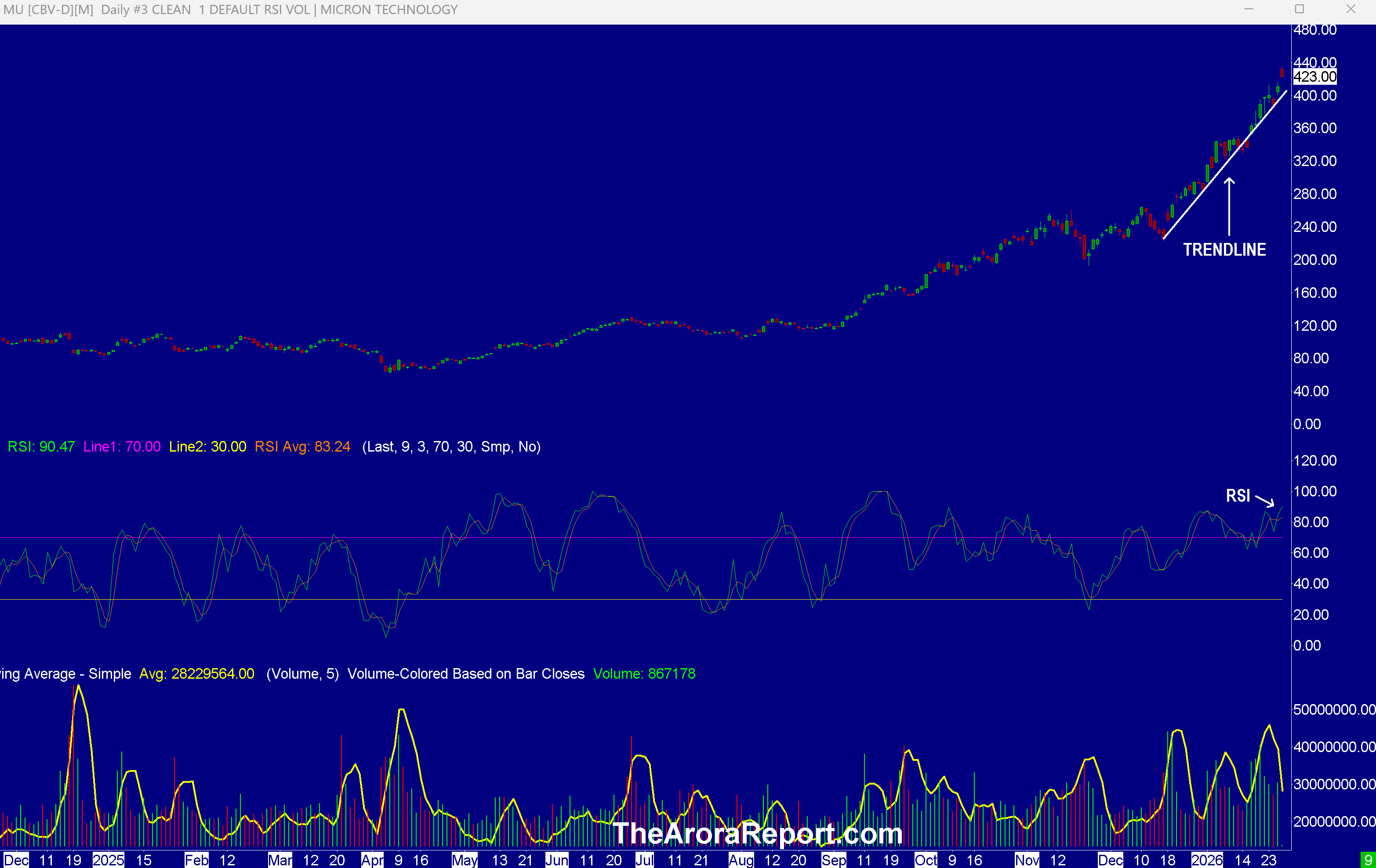Click the white arrow above TRENDLINE text

tap(1229, 206)
